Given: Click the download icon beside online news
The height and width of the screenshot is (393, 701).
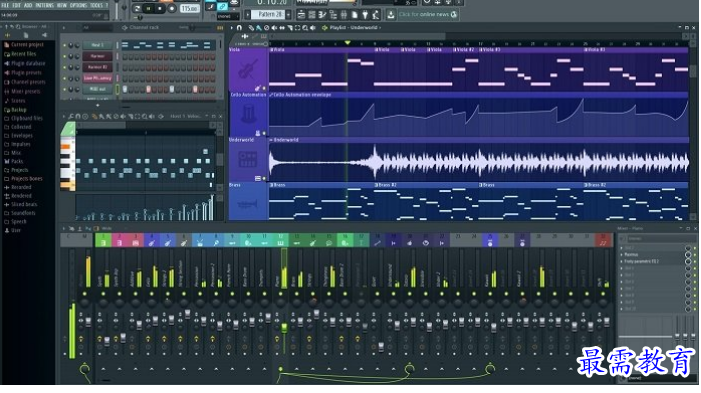Looking at the screenshot, I should 391,15.
